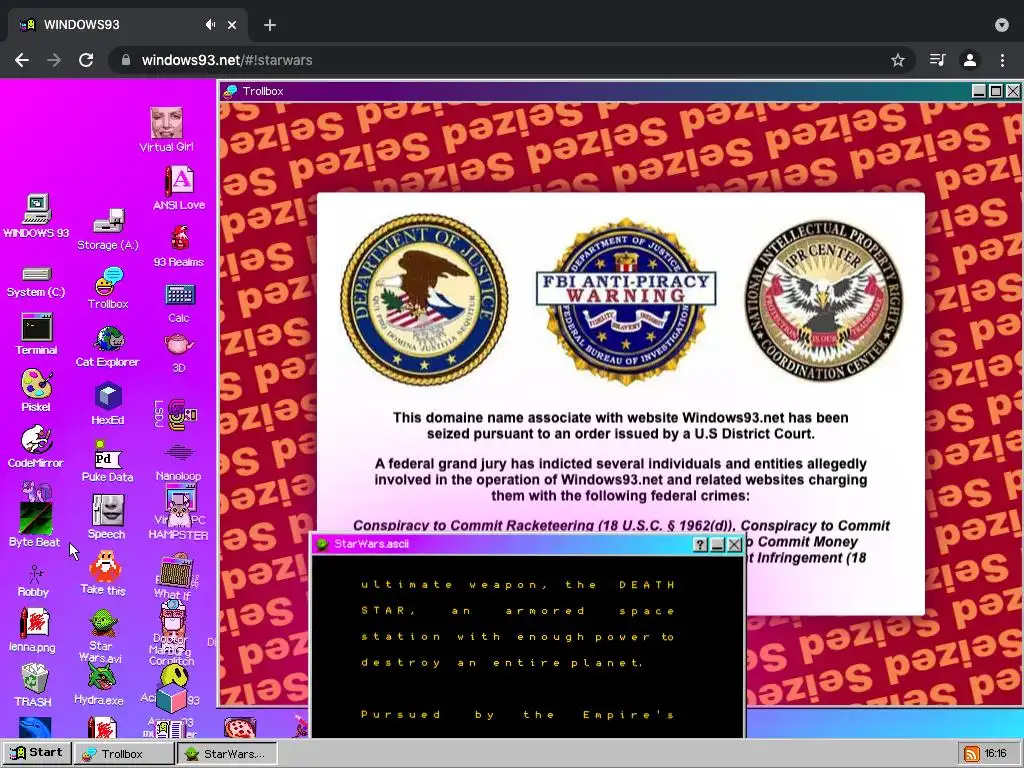The image size is (1024, 768).
Task: Maximize the Trollbox window
Action: (x=996, y=91)
